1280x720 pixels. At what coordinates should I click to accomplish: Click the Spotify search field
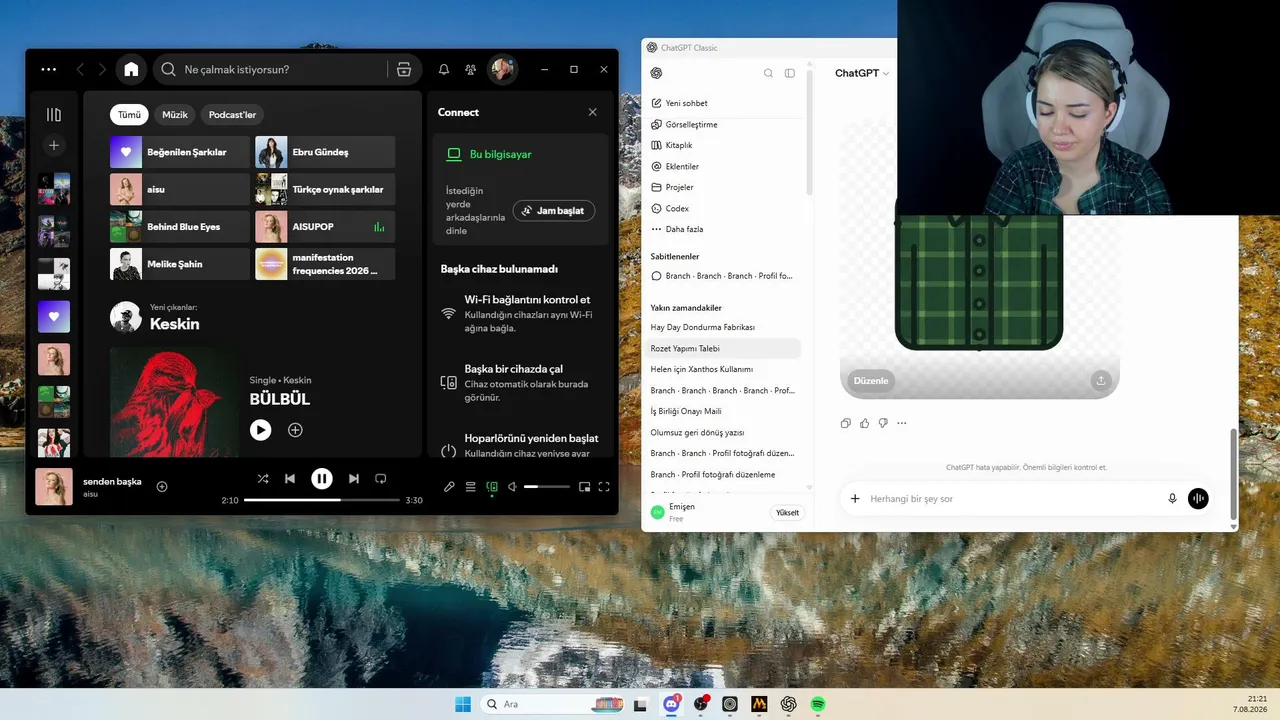click(270, 70)
